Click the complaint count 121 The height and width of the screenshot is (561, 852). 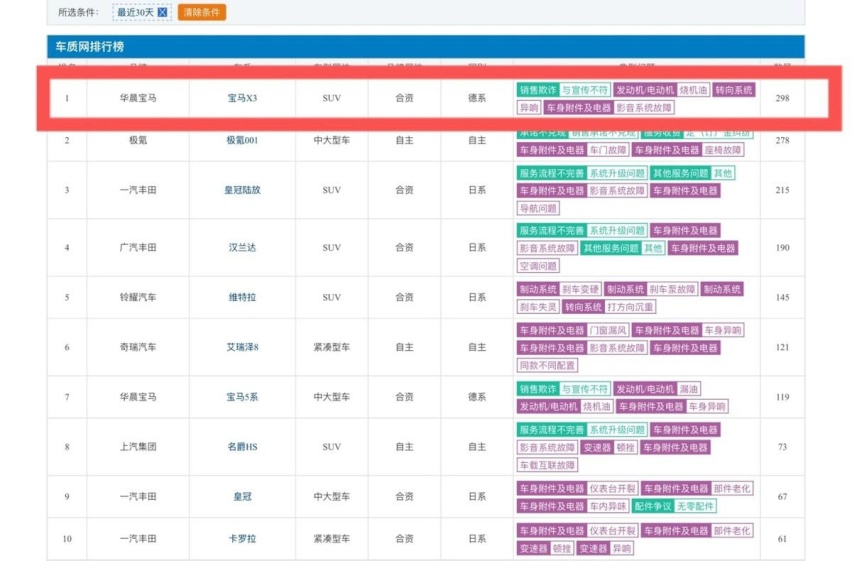point(782,347)
